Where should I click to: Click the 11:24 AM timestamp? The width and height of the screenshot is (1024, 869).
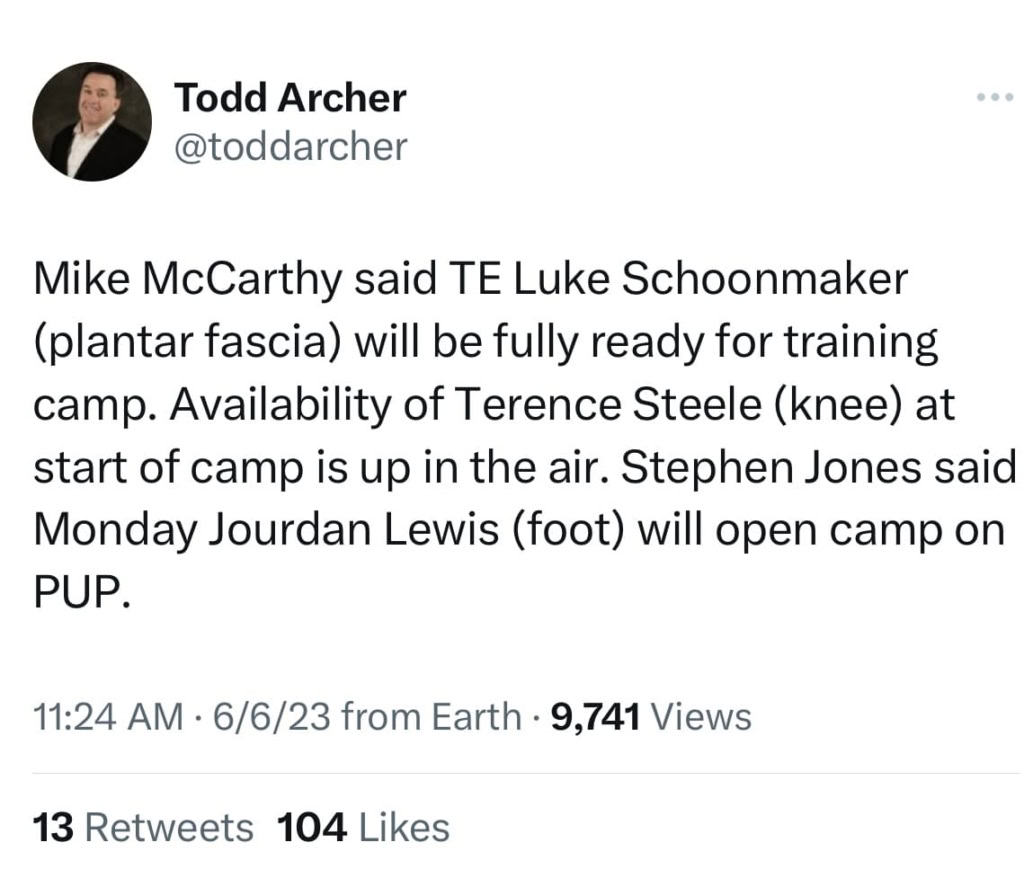coord(108,716)
